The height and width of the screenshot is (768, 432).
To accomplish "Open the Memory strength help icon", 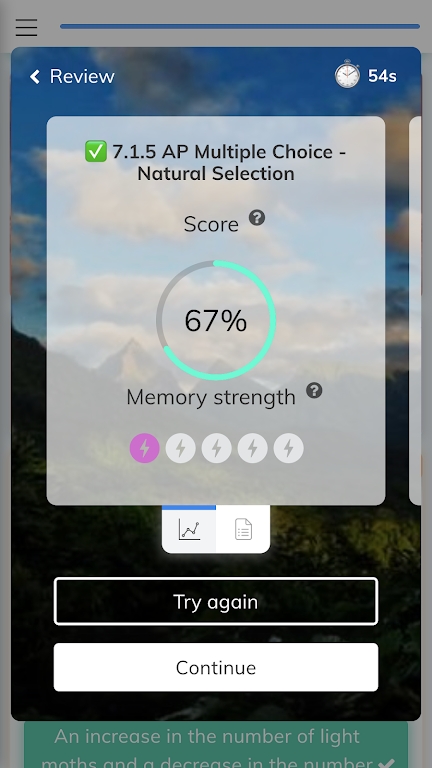I will point(314,390).
